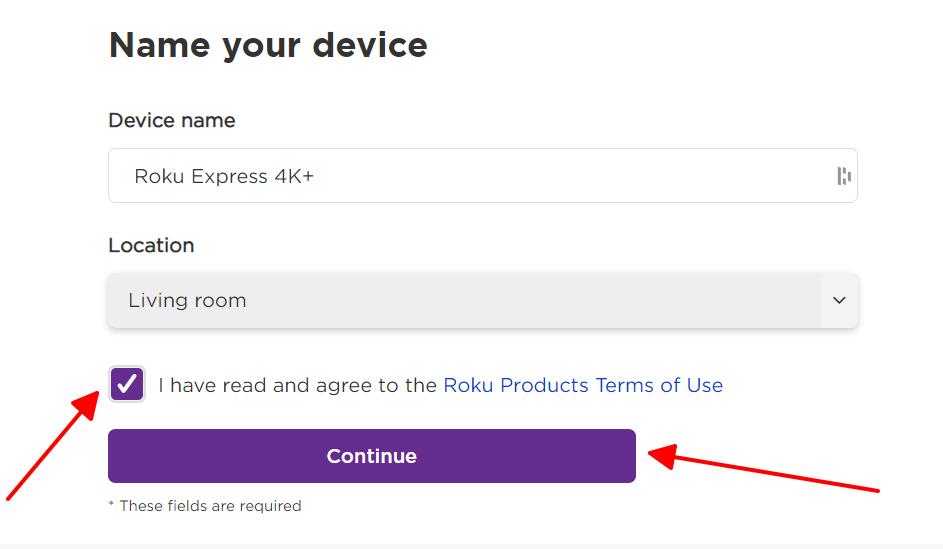
Task: Click inside the Device name text field
Action: pos(483,176)
